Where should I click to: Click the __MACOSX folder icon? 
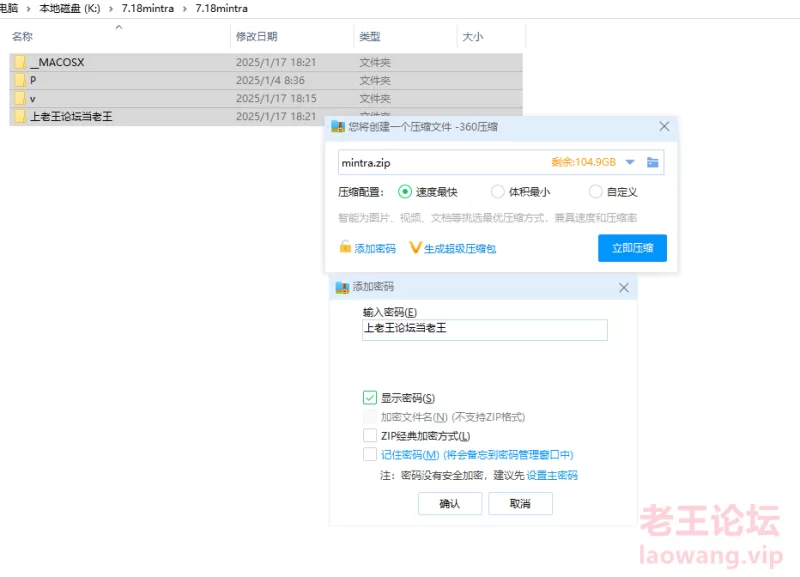point(19,62)
